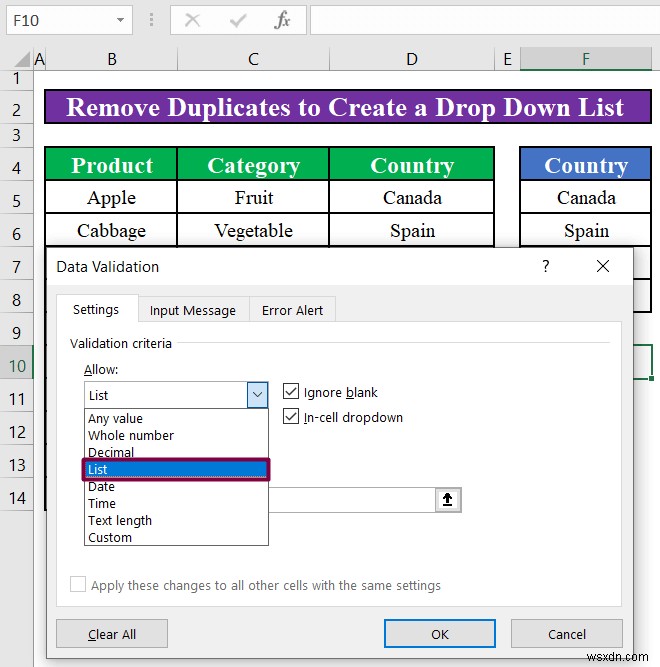Screen dimensions: 660x667
Task: Select List option in Allow list
Action: tap(176, 470)
